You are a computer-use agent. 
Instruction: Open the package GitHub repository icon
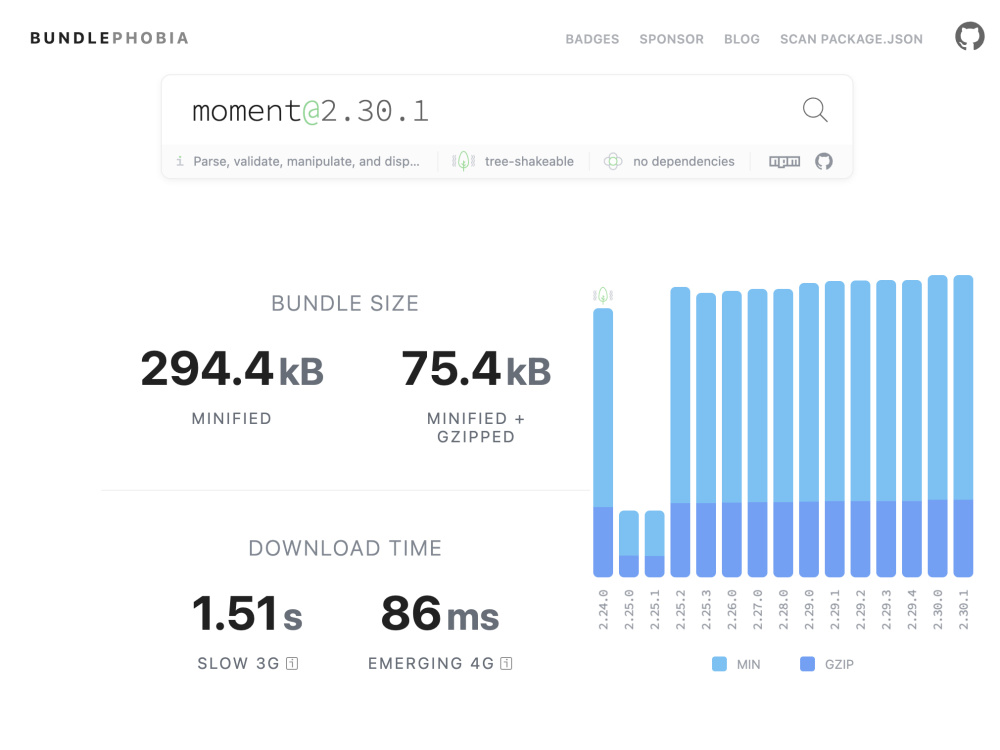[824, 161]
